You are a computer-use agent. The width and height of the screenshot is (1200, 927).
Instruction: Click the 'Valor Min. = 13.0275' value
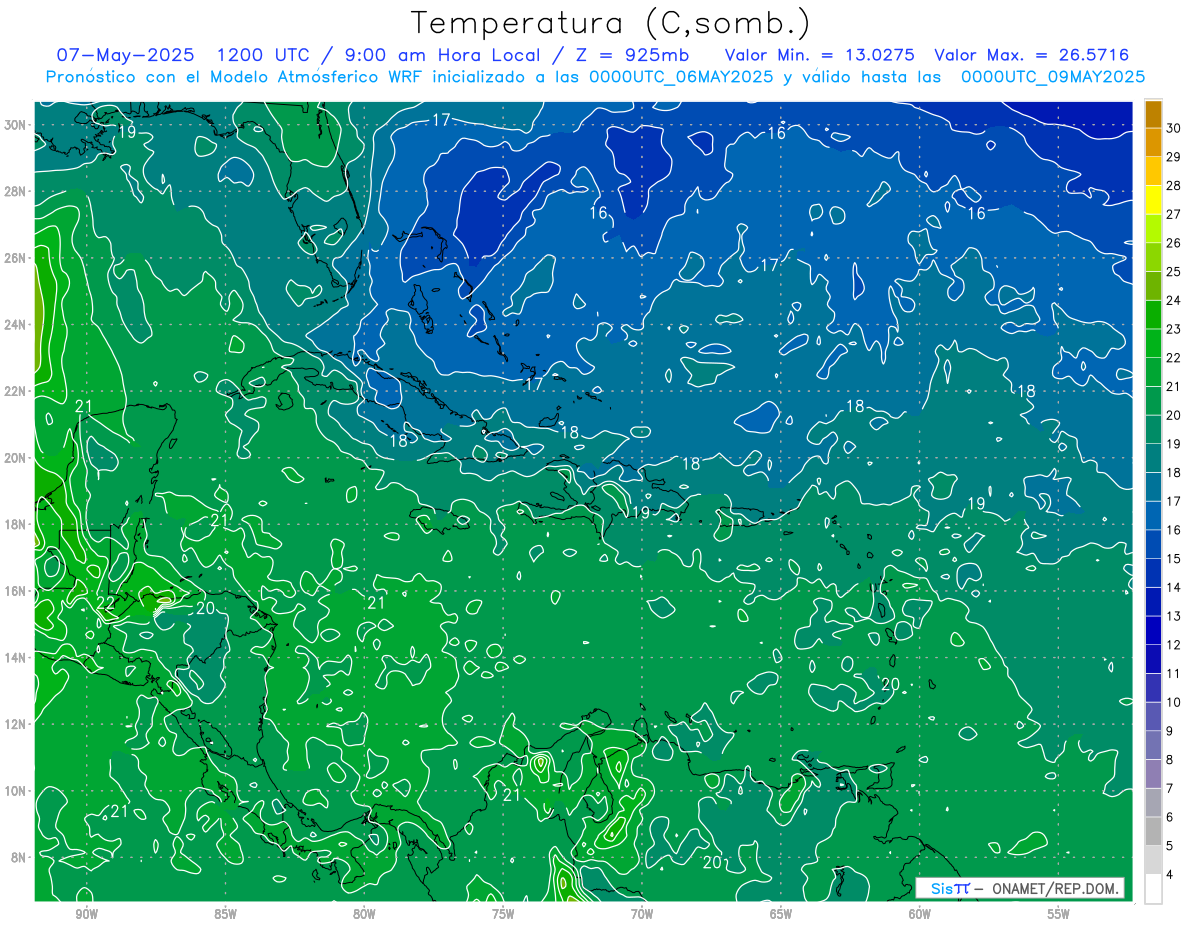(819, 55)
